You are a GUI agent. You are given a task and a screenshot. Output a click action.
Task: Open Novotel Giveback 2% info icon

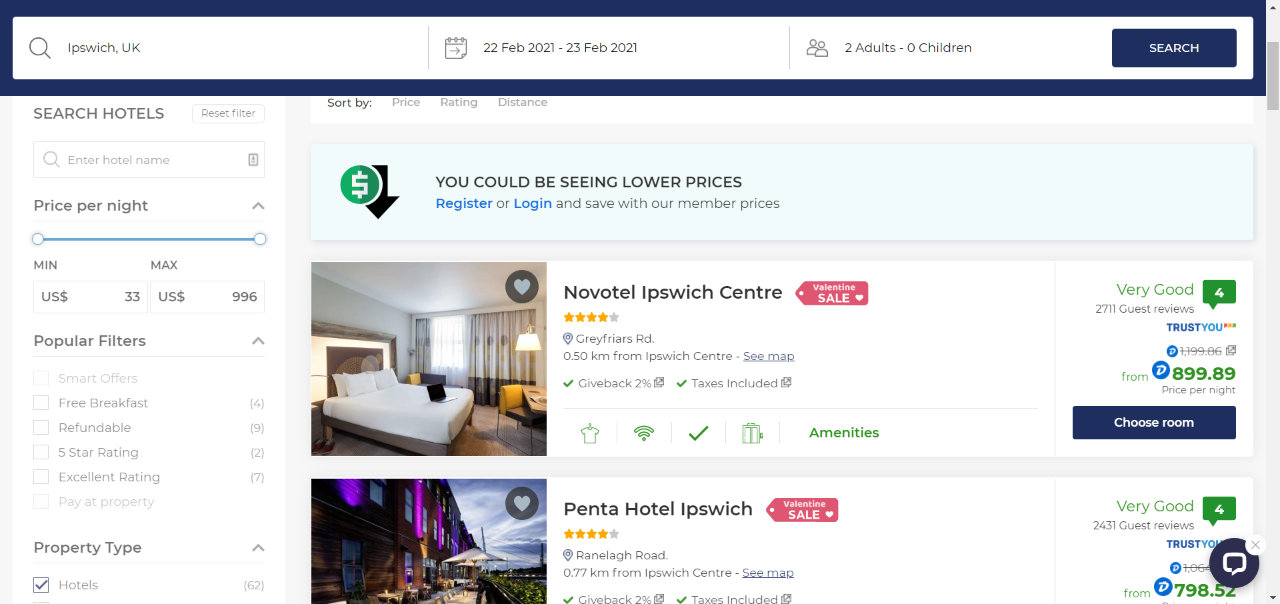click(660, 383)
